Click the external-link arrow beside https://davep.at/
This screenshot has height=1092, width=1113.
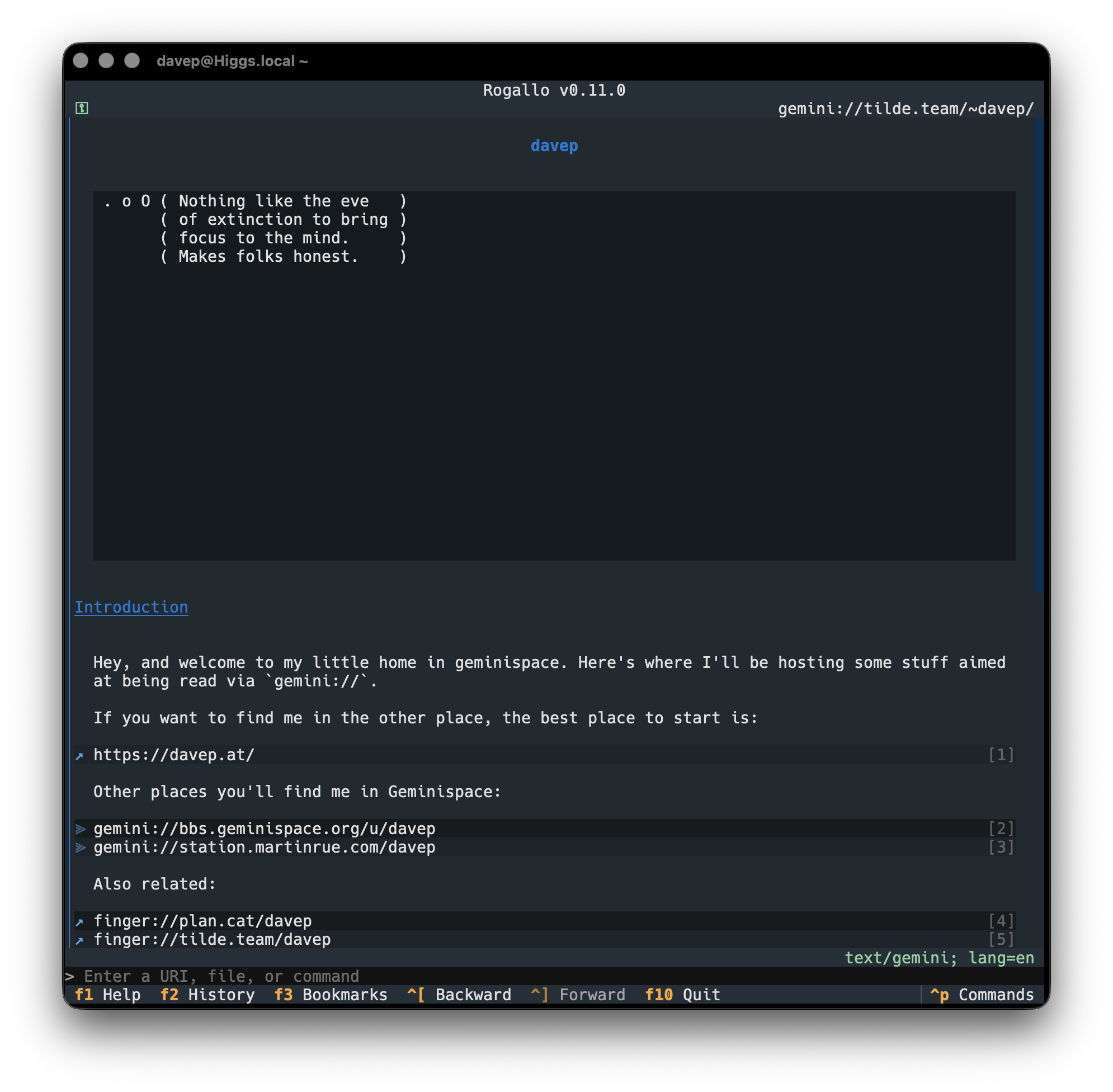(80, 756)
